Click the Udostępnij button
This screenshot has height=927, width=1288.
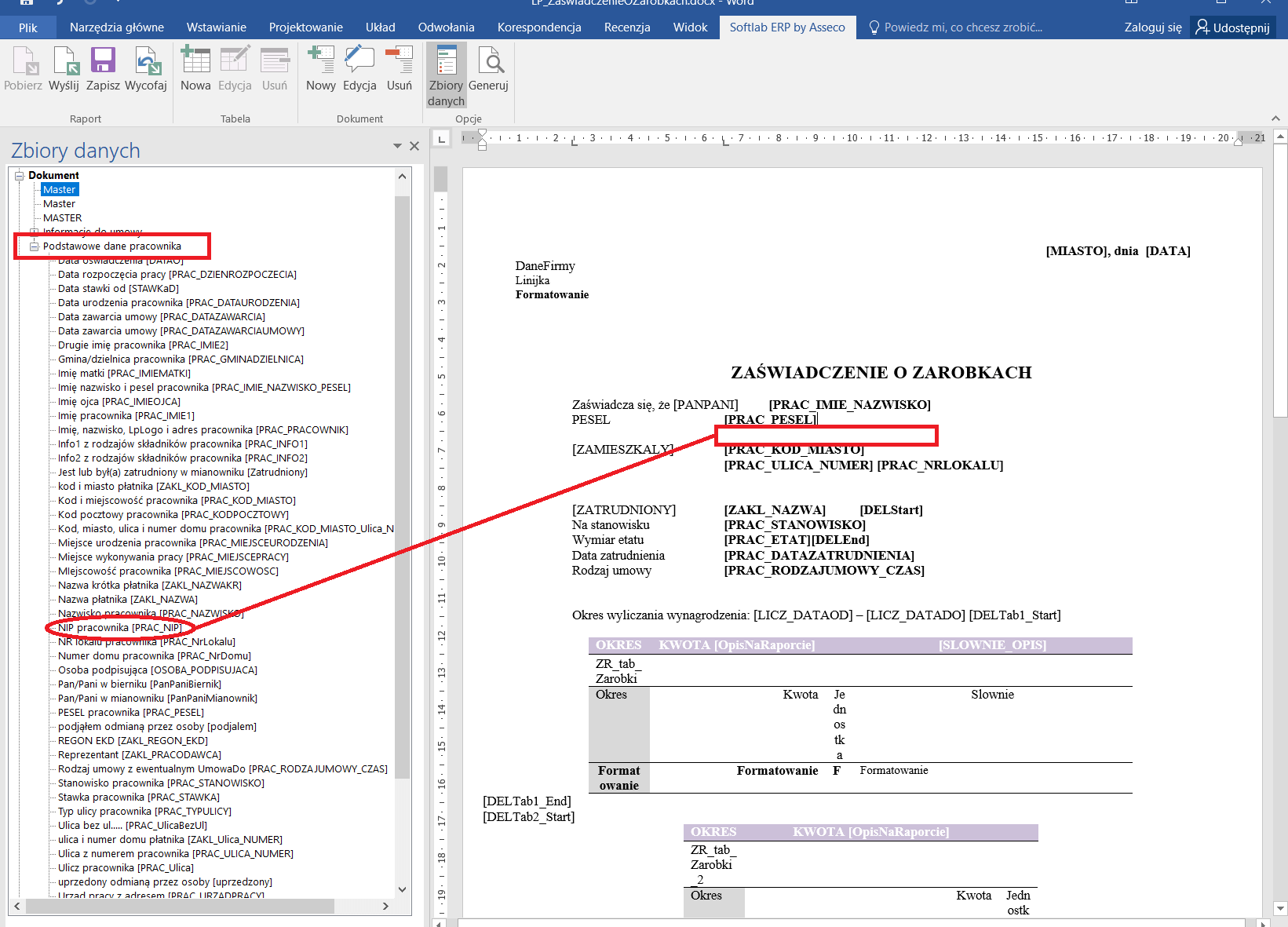point(1232,27)
